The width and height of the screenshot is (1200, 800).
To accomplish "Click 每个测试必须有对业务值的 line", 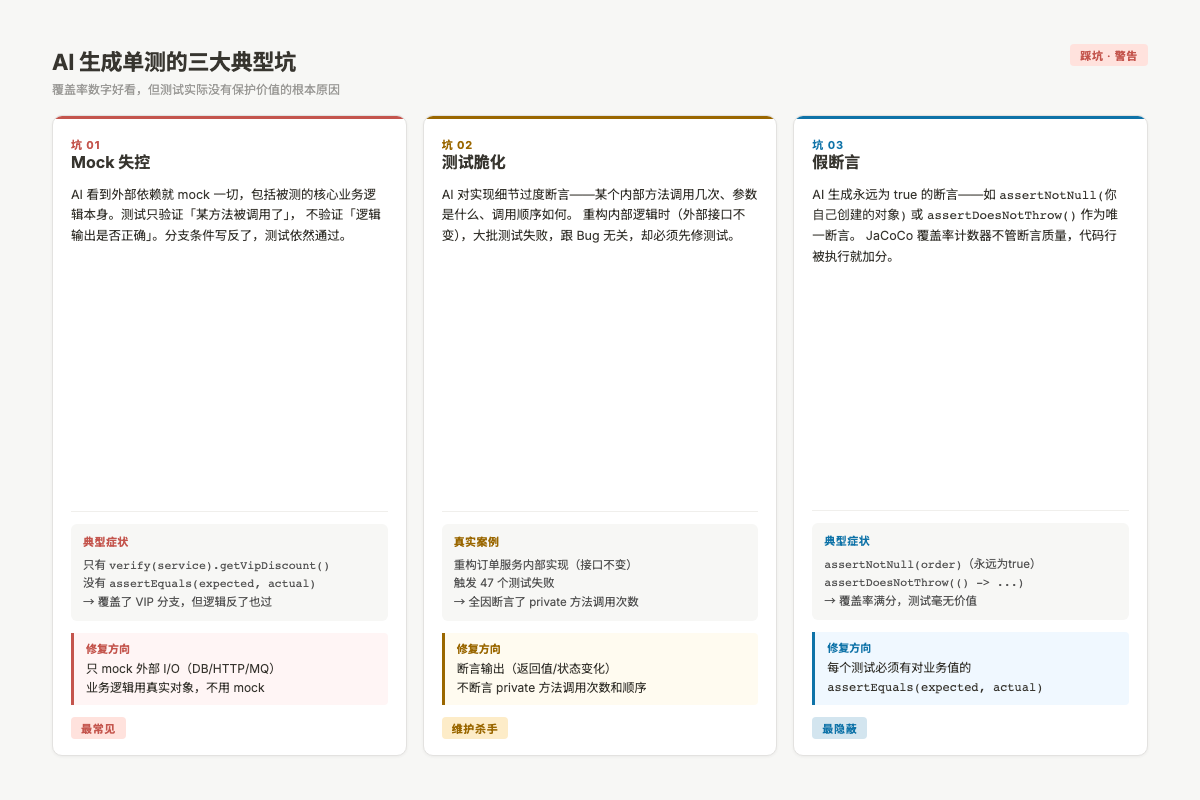I will point(899,667).
